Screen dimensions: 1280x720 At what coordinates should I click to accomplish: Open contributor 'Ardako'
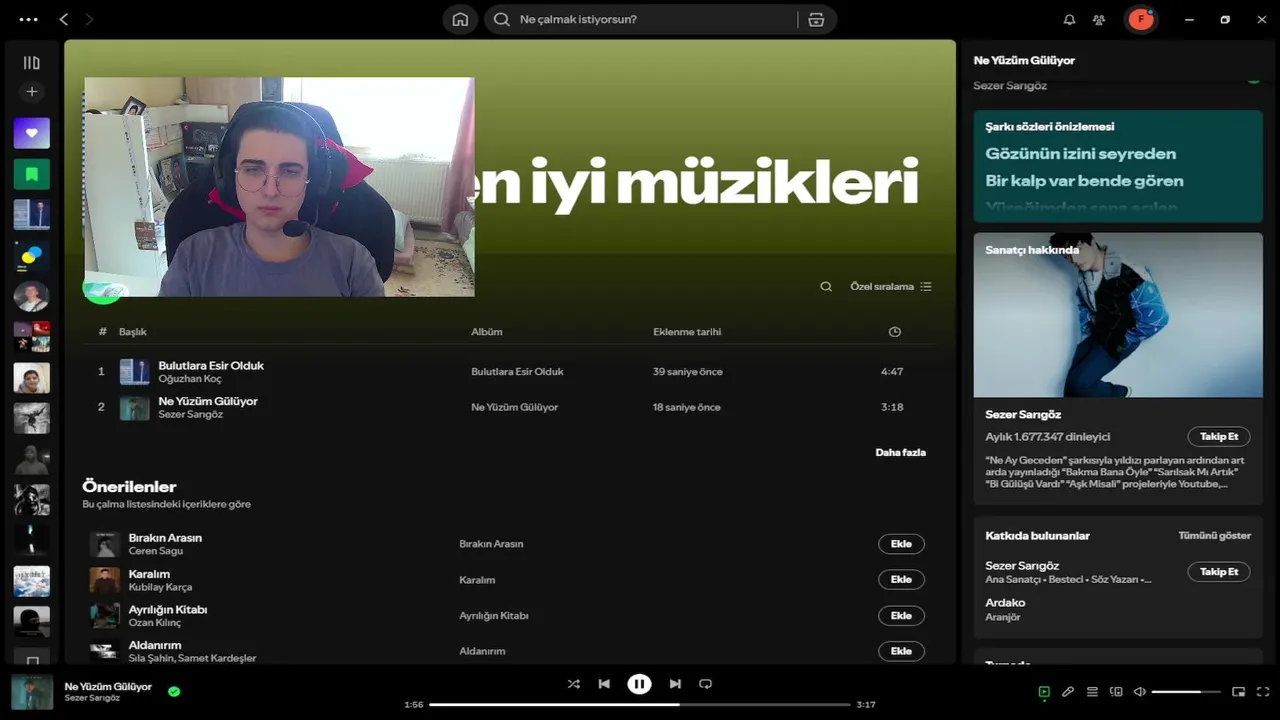1005,603
